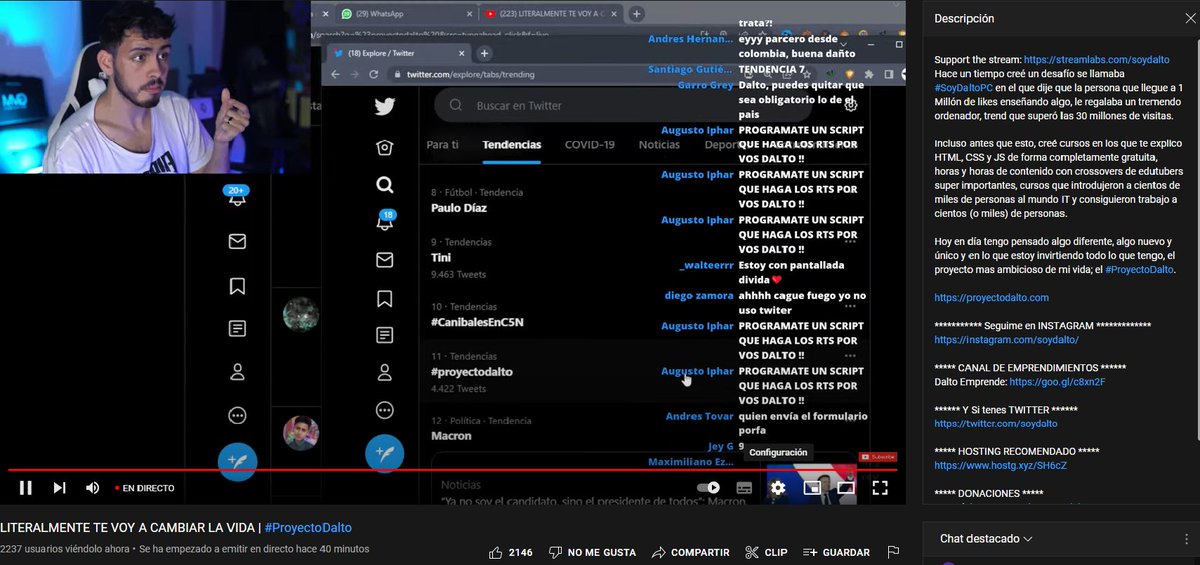Open Twitter more options circle beside Macron
Viewport: 1200px width, 565px height.
click(x=385, y=410)
